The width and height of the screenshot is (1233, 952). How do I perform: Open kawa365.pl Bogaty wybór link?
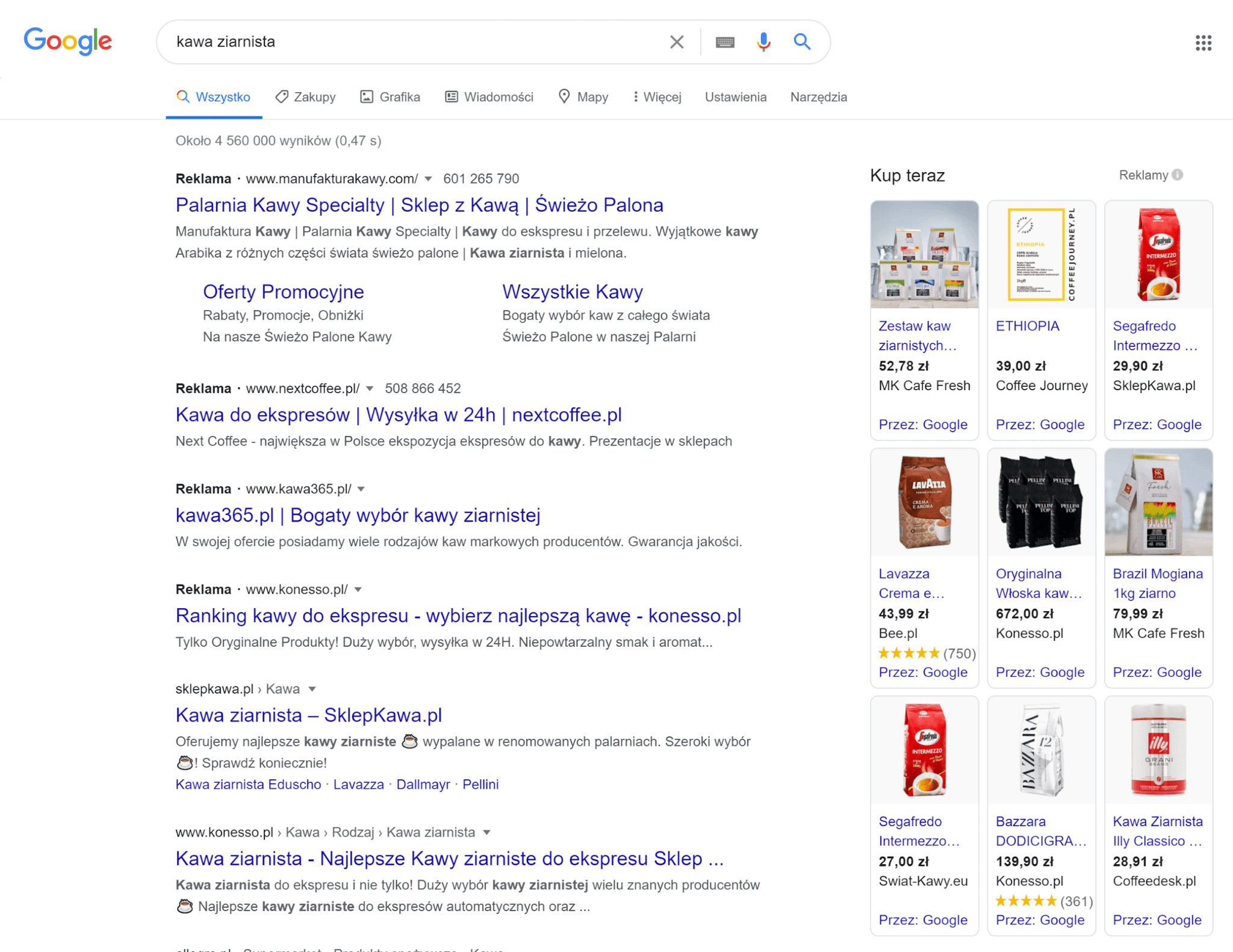[x=358, y=515]
